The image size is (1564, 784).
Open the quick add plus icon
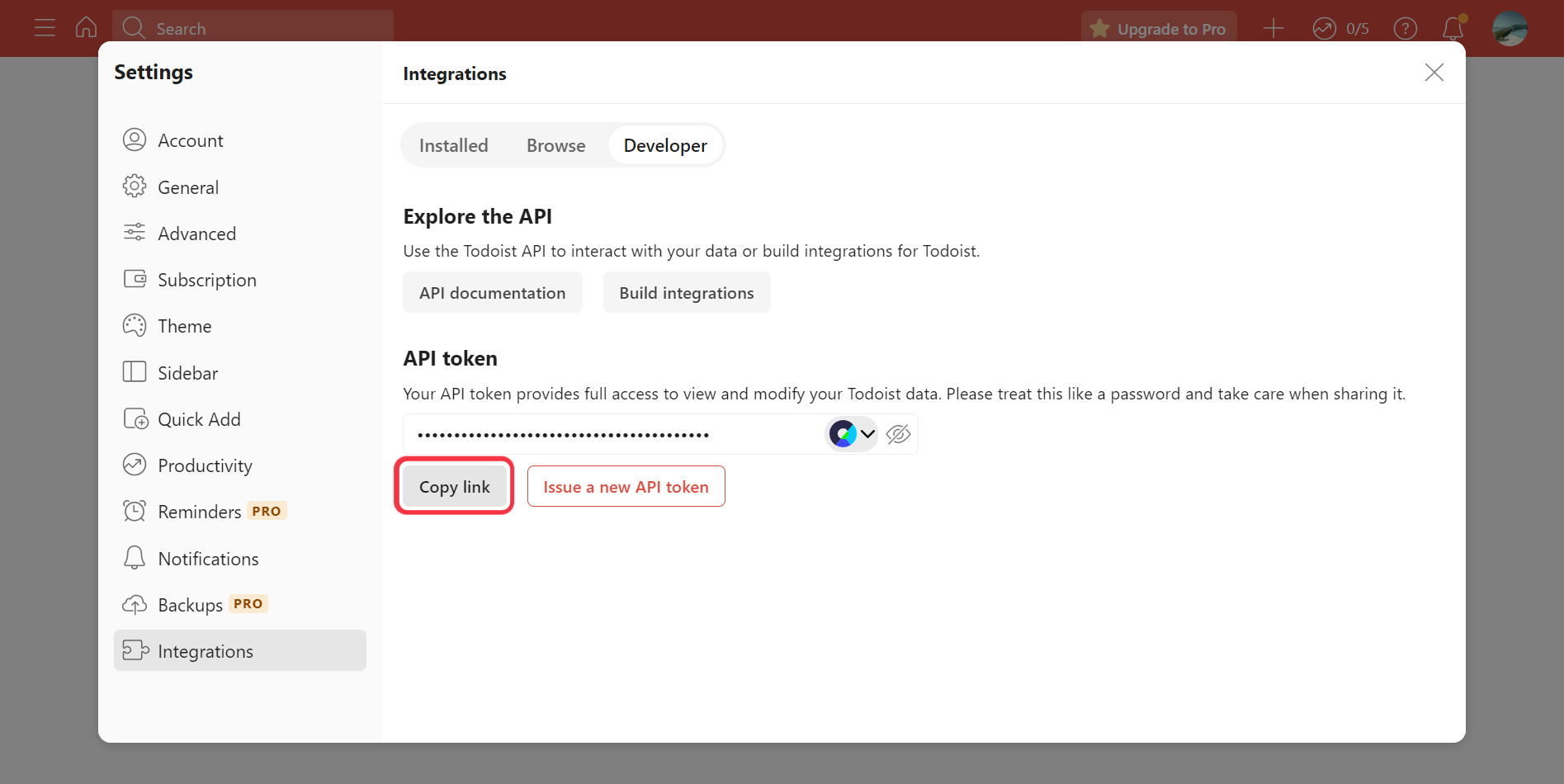point(1273,27)
